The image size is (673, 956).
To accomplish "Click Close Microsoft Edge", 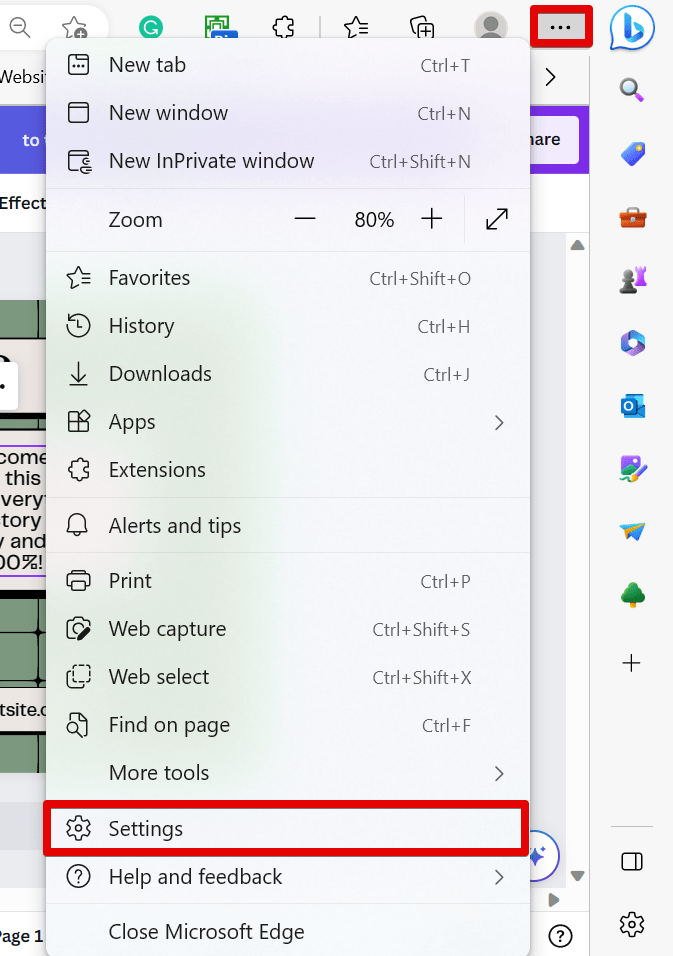I will point(205,931).
